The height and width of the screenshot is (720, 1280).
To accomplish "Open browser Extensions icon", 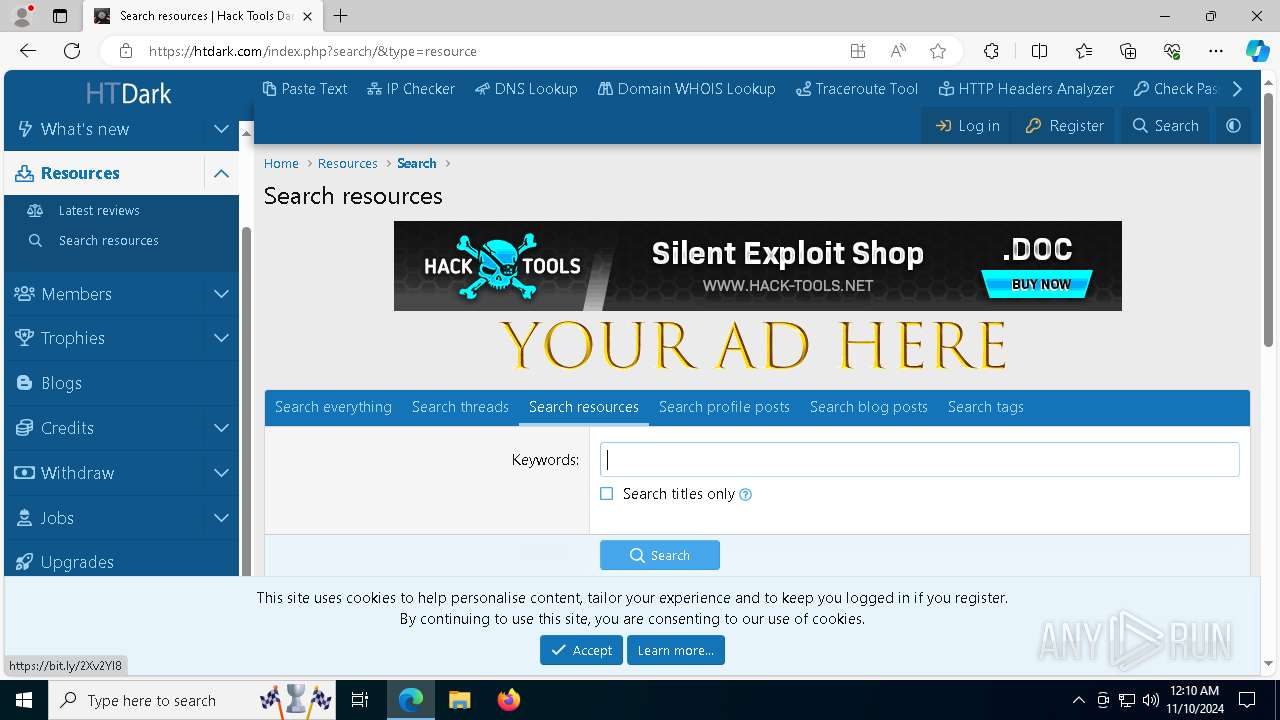I will 991,51.
